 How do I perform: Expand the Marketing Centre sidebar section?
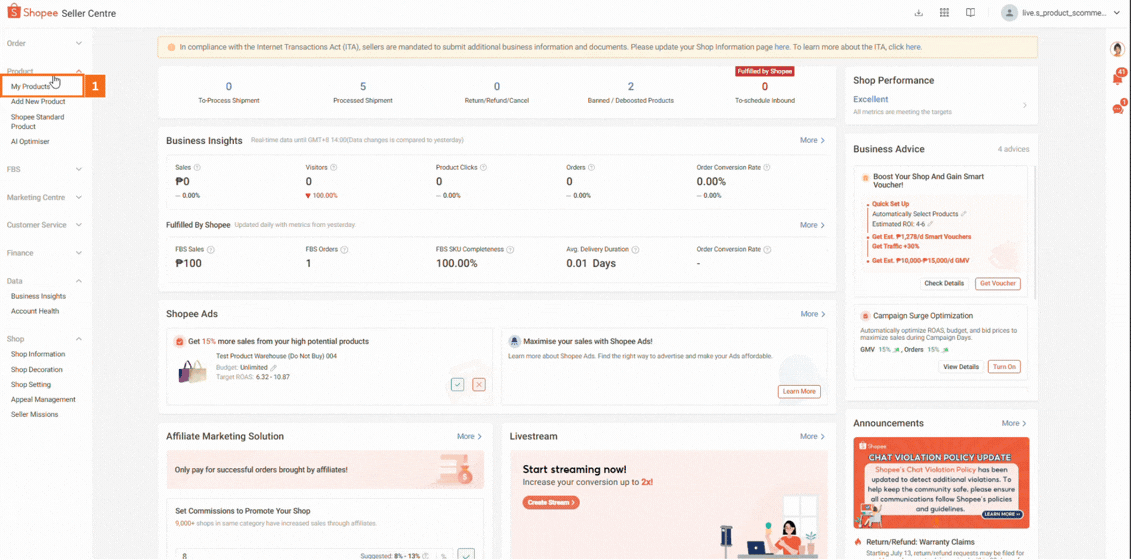(79, 197)
